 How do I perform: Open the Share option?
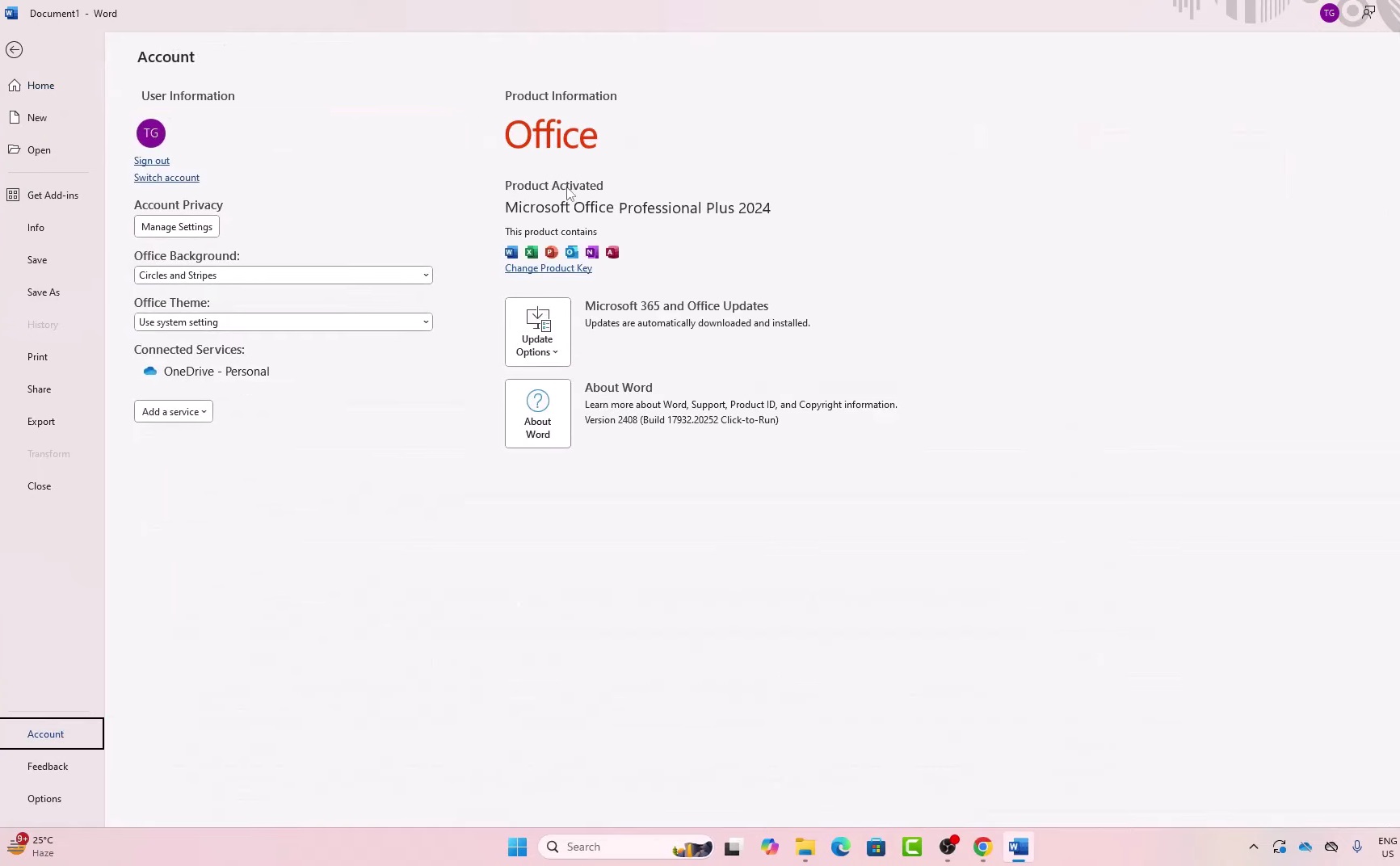pyautogui.click(x=39, y=389)
